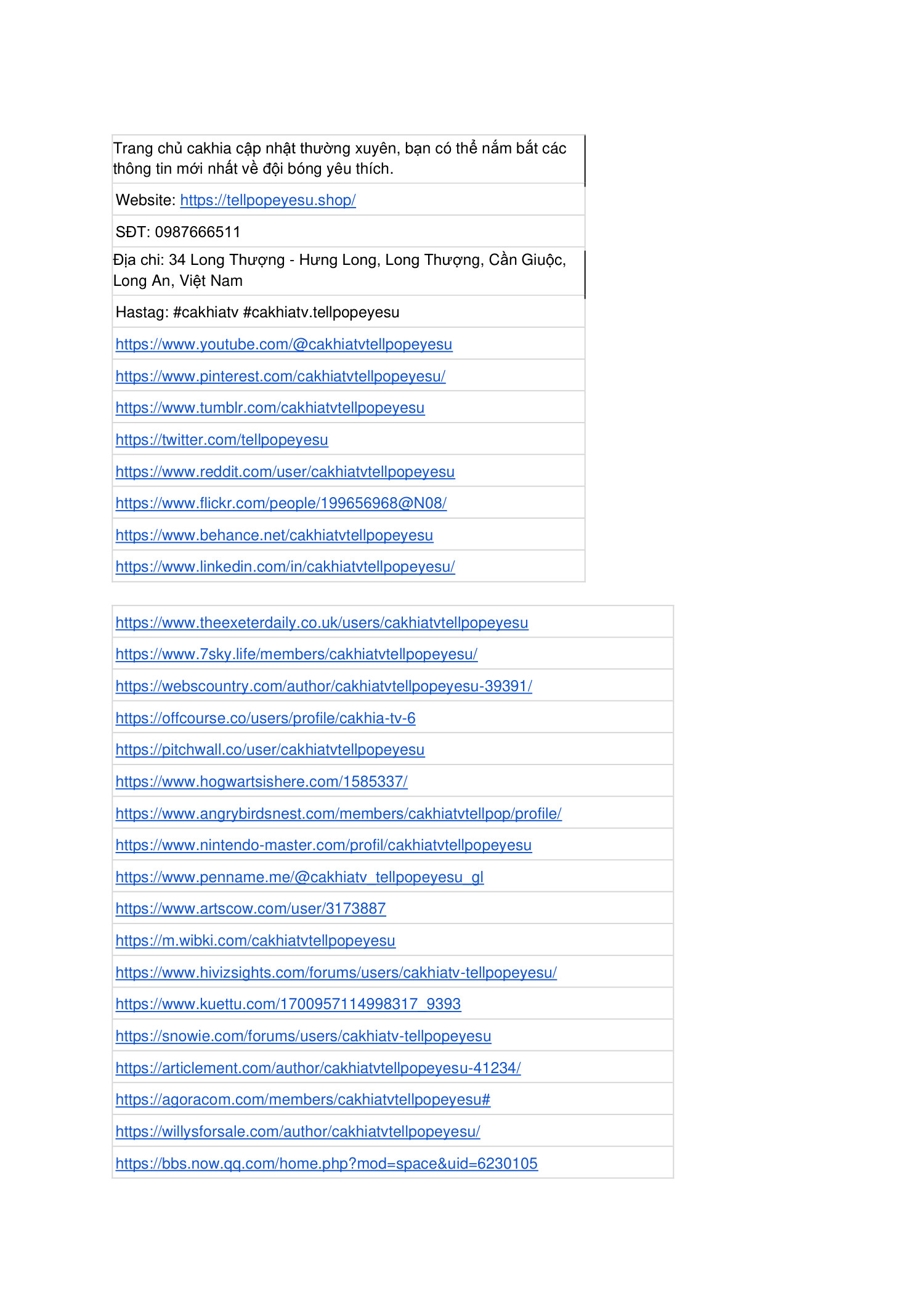Viewport: 924px width, 1306px height.
Task: Click the Flickr people link
Action: [x=281, y=503]
